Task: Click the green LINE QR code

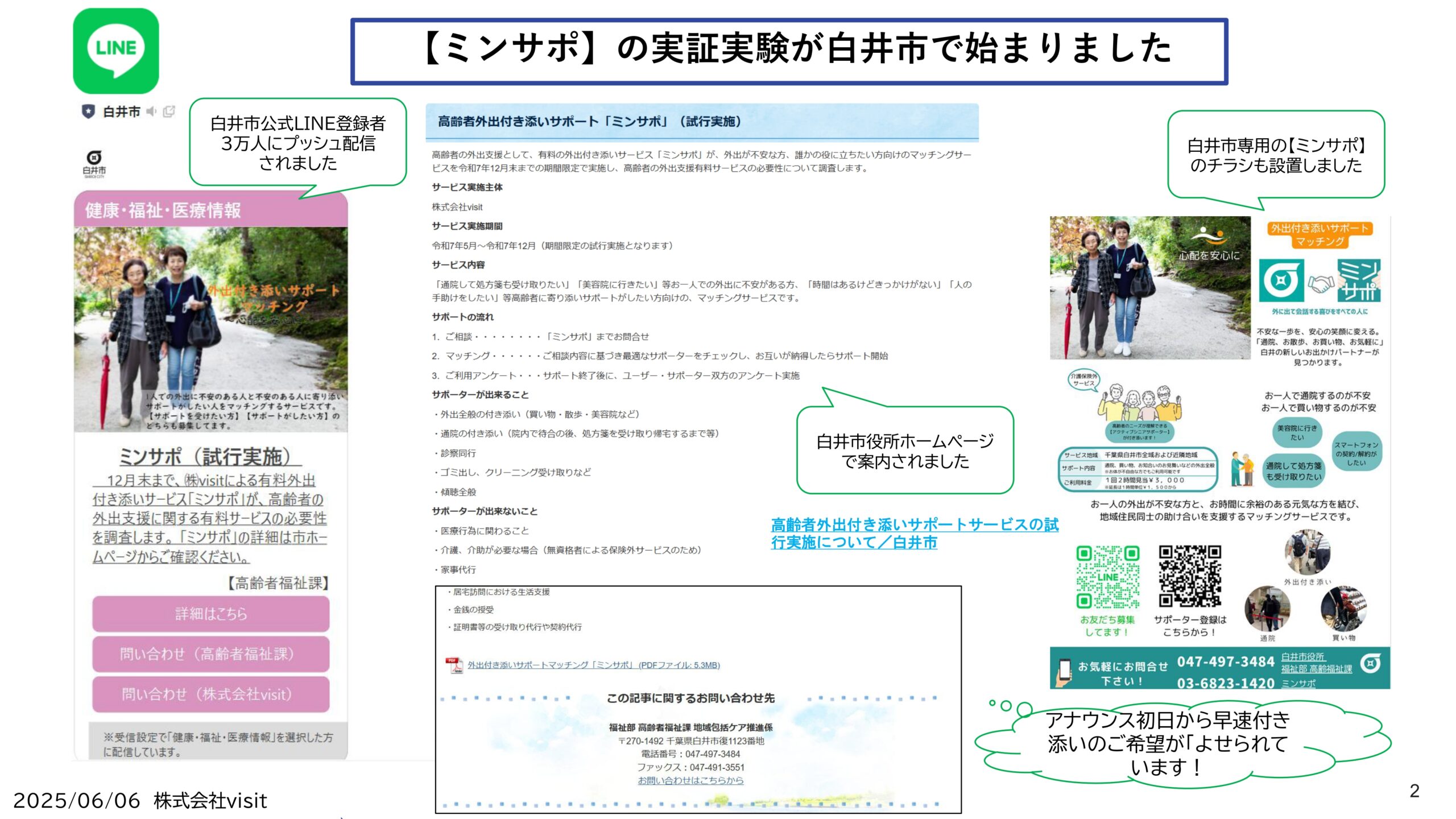Action: 1107,577
